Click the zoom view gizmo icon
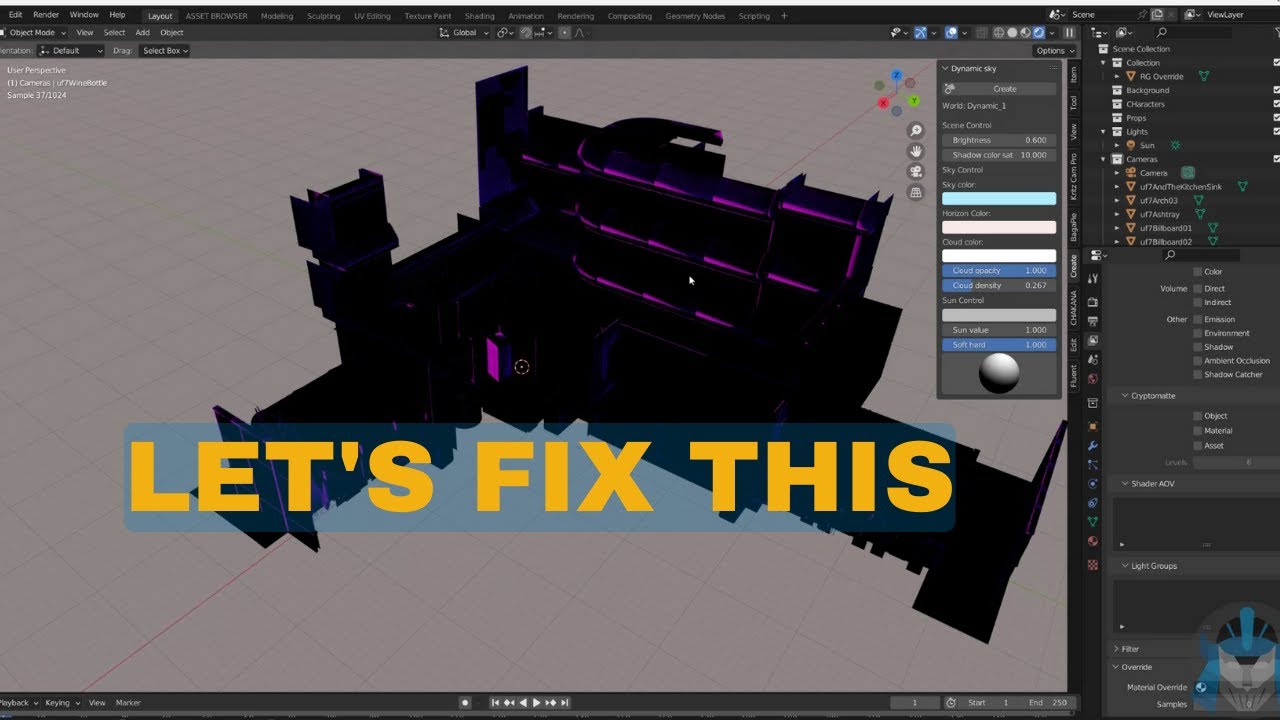This screenshot has width=1280, height=720. [915, 131]
